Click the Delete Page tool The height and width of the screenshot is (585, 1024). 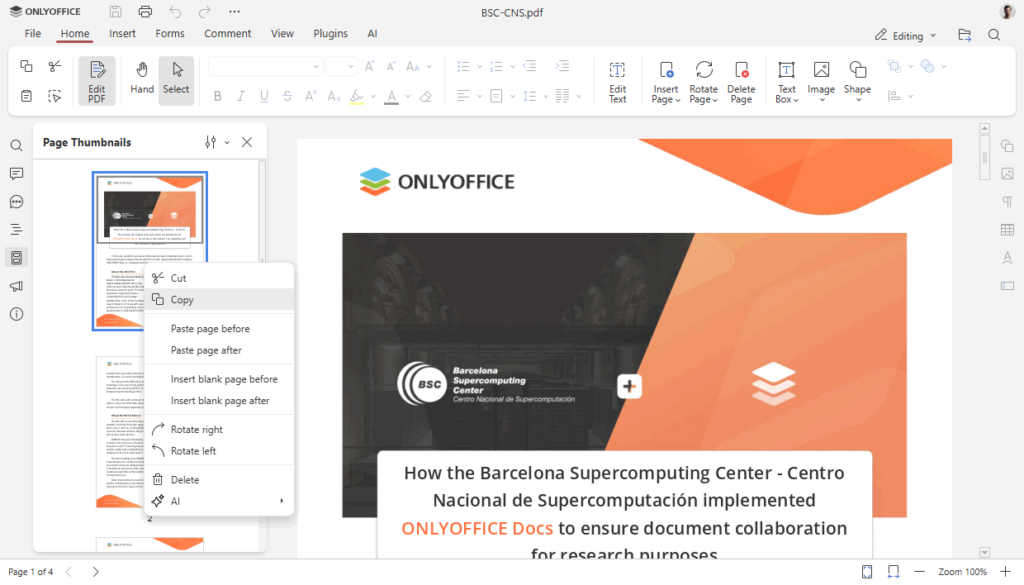[741, 80]
